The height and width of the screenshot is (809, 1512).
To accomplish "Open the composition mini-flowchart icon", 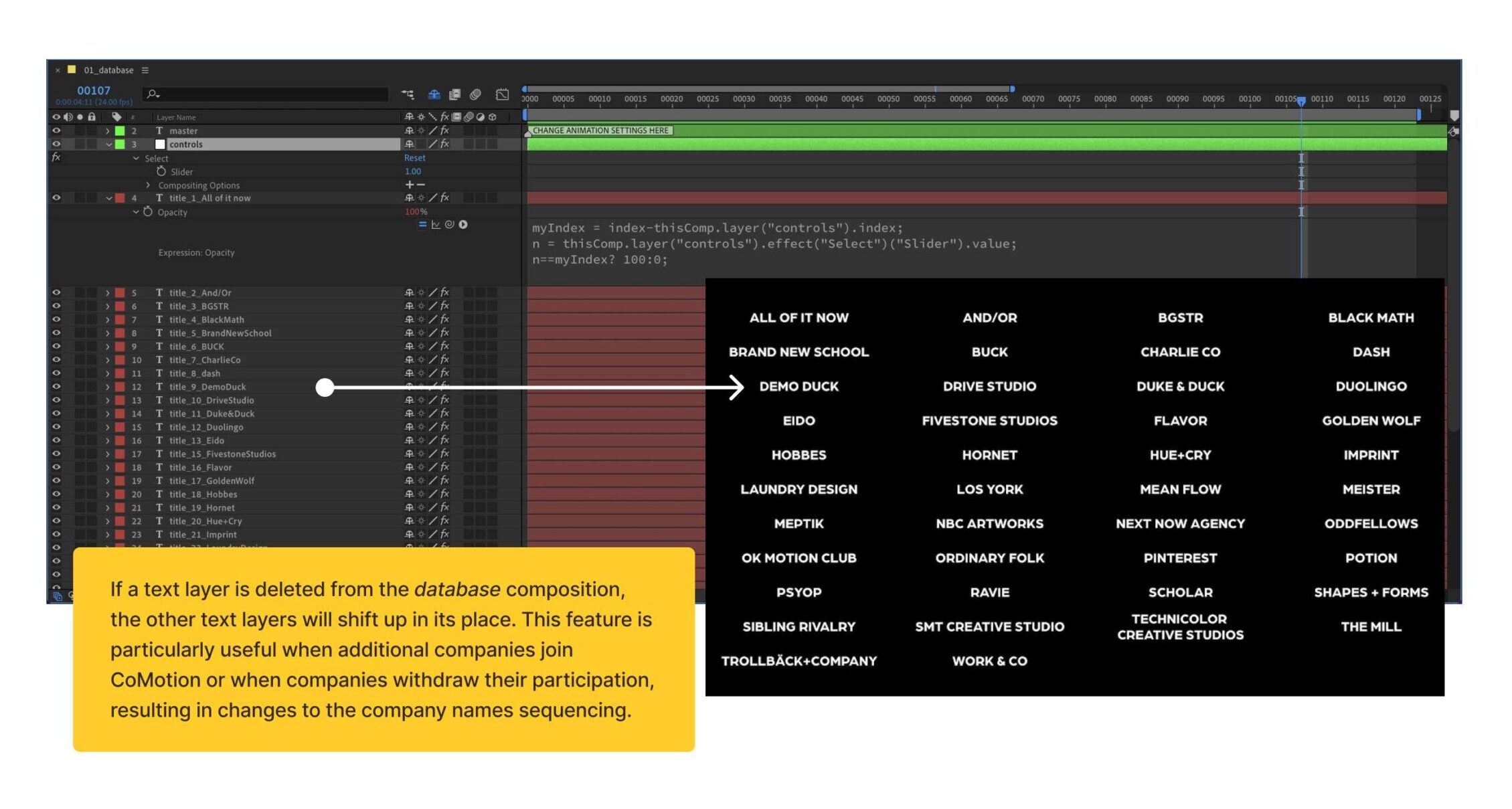I will coord(408,94).
